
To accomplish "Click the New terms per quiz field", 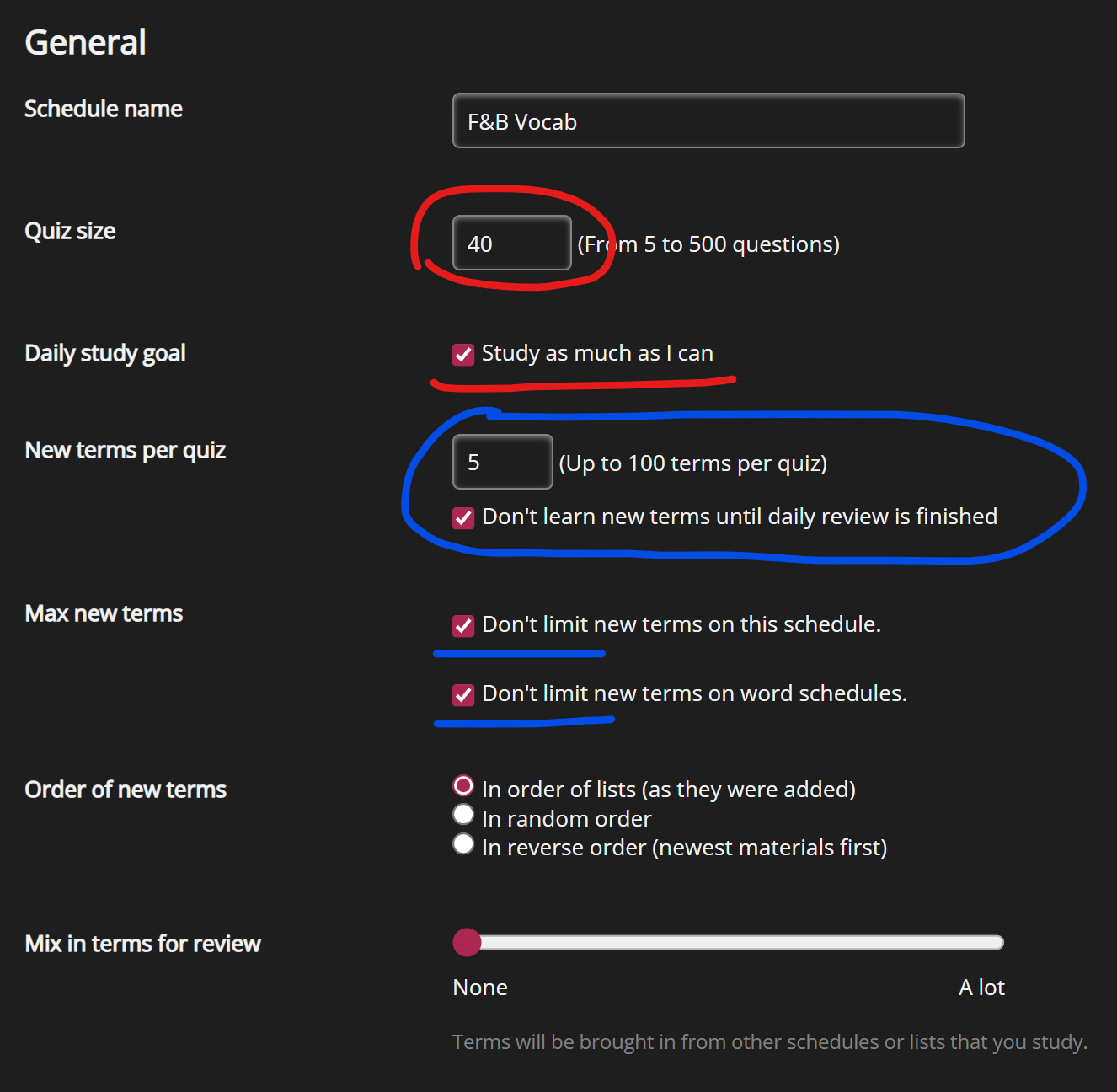I will (x=502, y=462).
